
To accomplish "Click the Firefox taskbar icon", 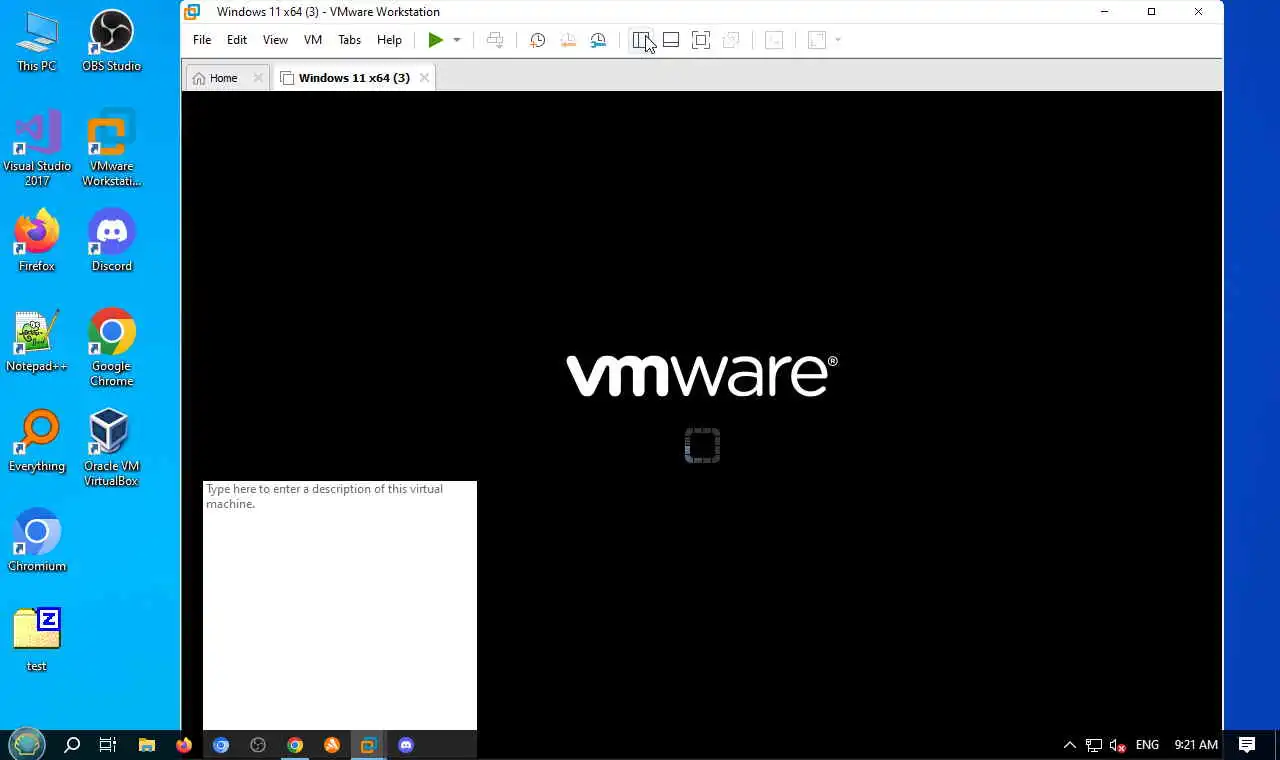I will pos(184,745).
